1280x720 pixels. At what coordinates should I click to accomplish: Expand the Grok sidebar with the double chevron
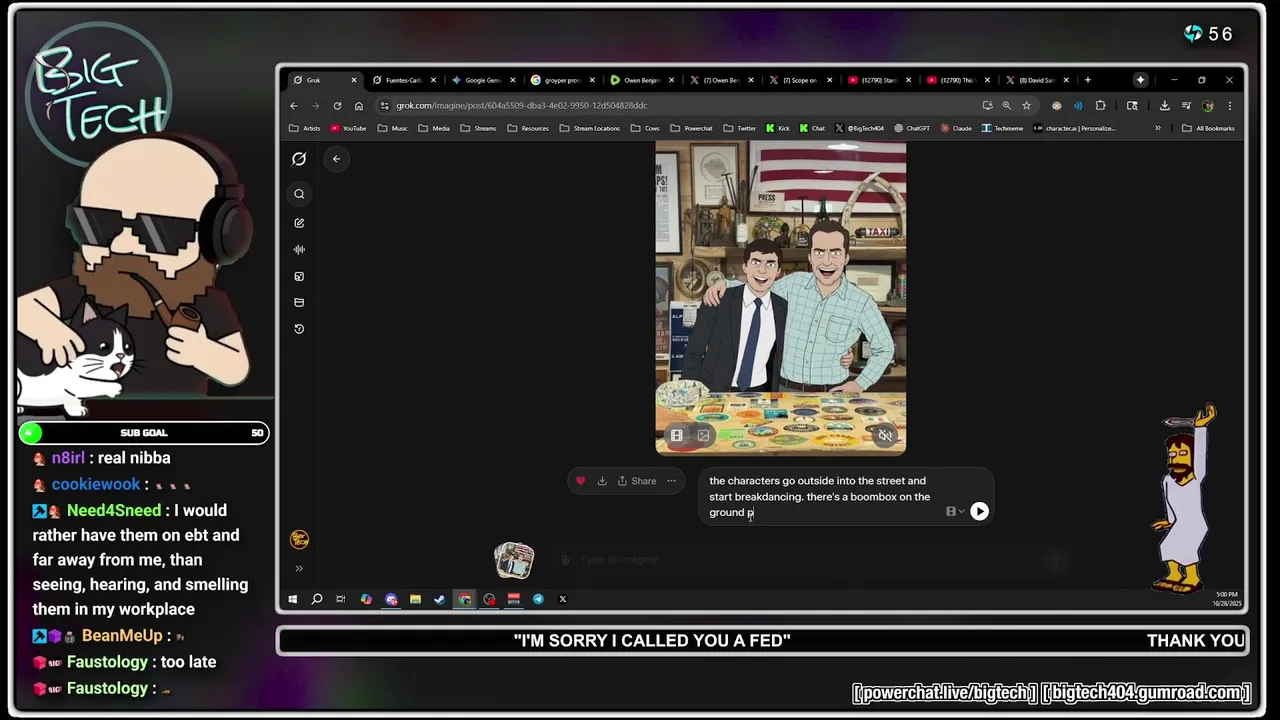(x=299, y=568)
